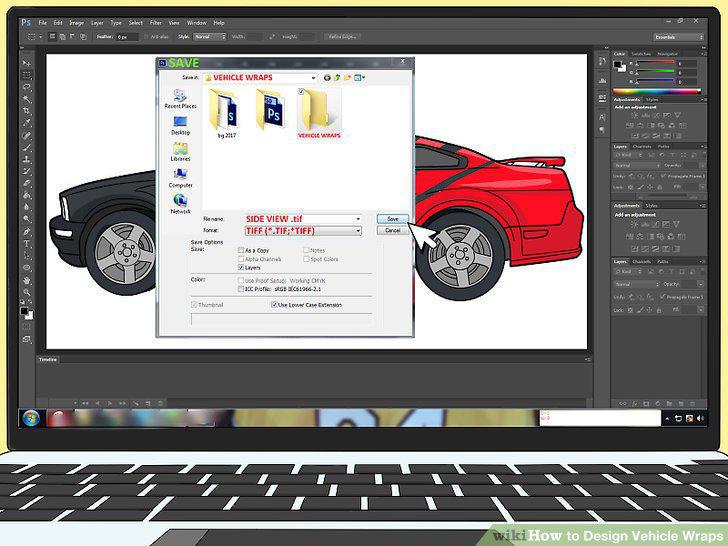Click the Feather value field
This screenshot has height=546, width=728.
(x=127, y=37)
